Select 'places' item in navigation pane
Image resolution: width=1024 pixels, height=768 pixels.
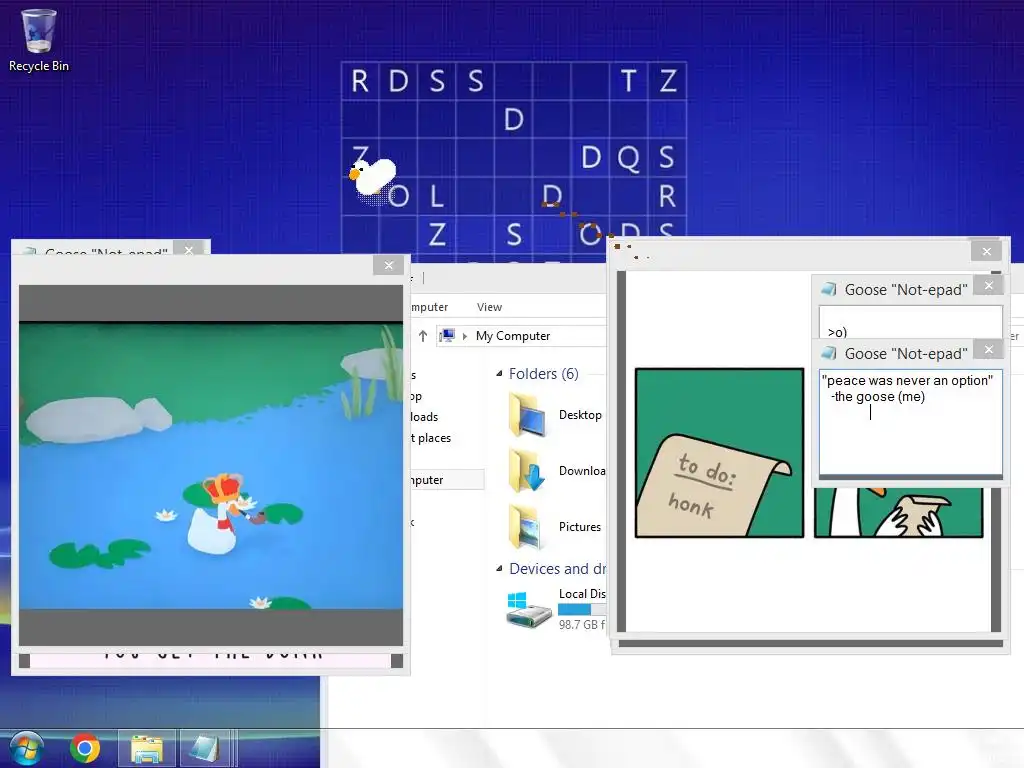431,438
